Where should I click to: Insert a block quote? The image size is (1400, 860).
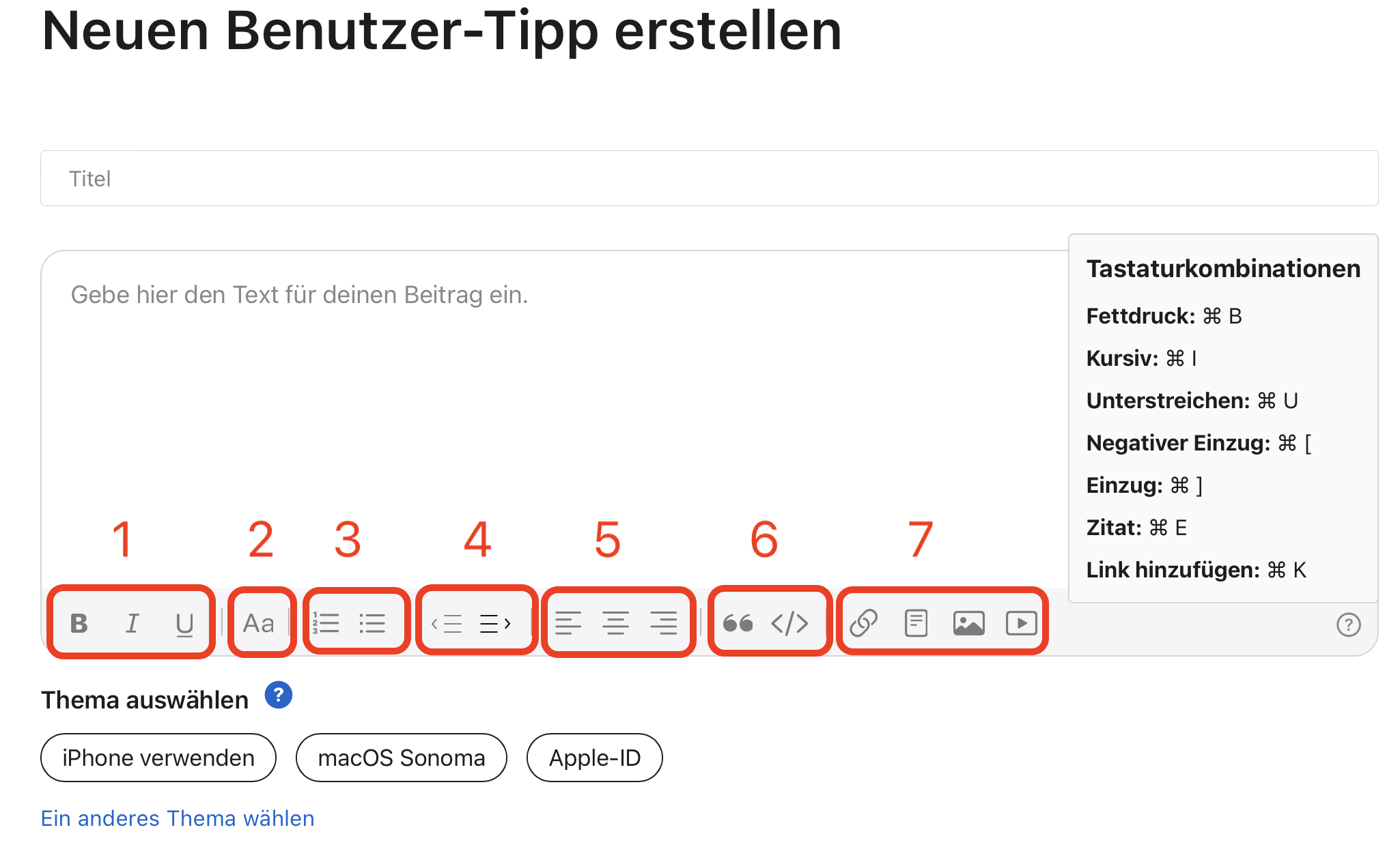[x=738, y=623]
